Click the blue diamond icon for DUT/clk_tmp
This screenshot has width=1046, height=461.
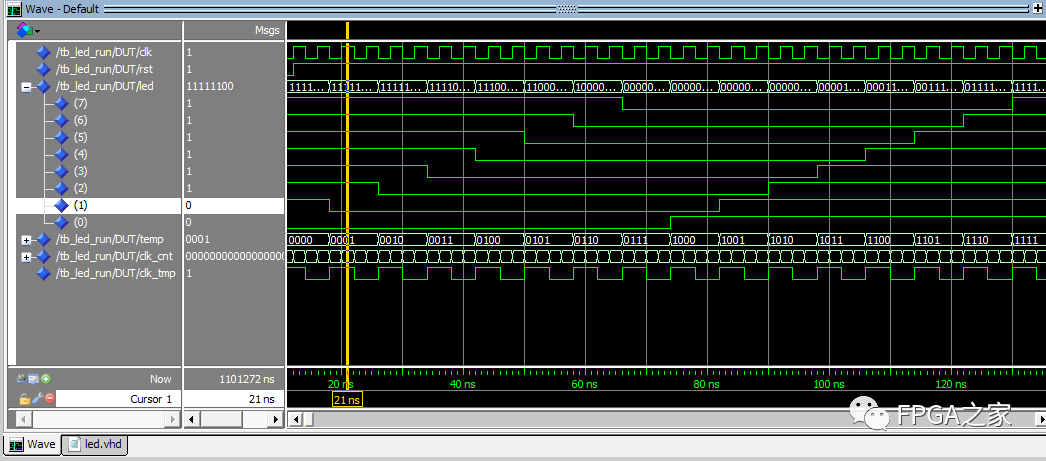coord(42,273)
